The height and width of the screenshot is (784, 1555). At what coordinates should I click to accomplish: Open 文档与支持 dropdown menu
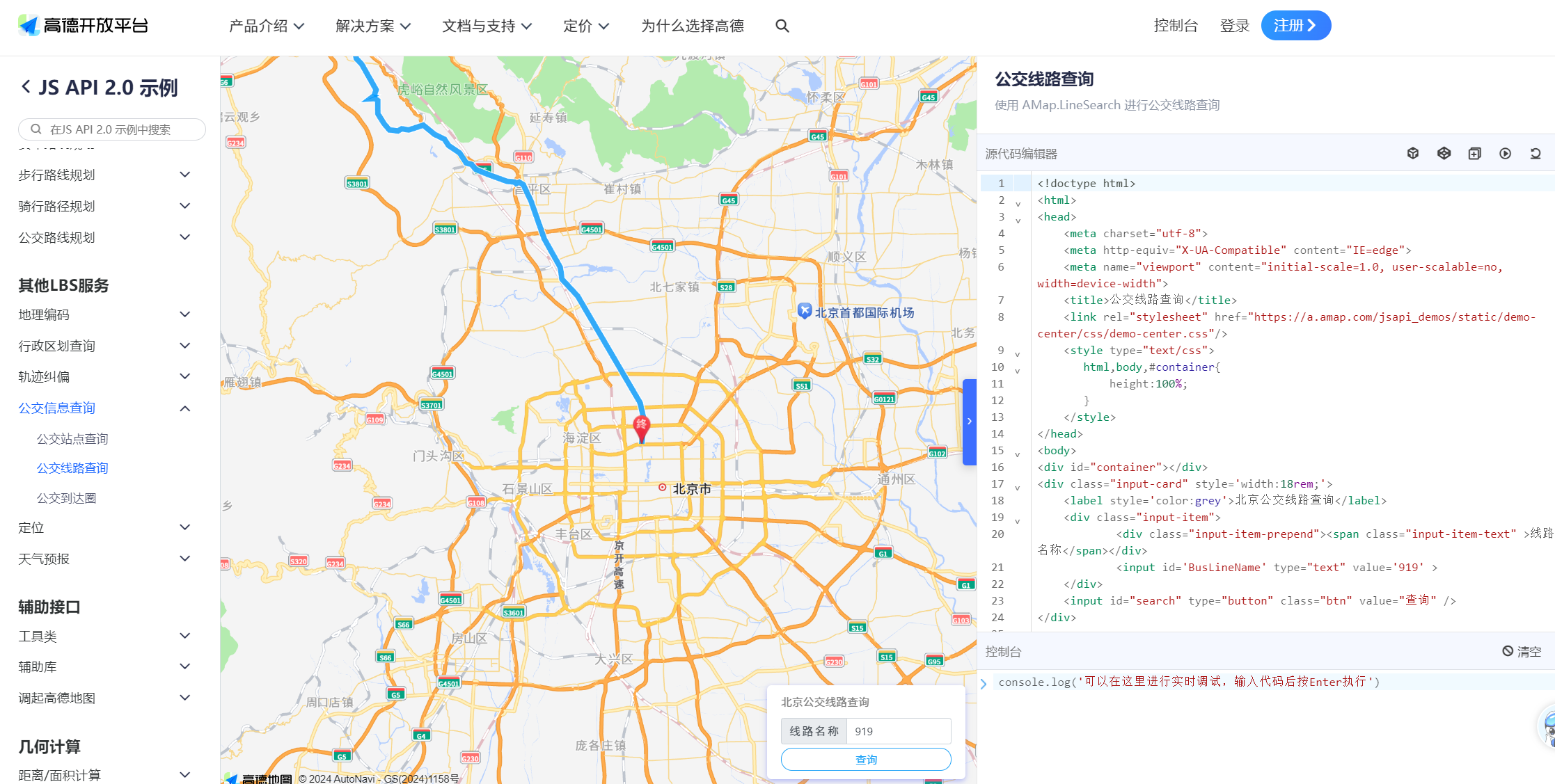tap(487, 26)
